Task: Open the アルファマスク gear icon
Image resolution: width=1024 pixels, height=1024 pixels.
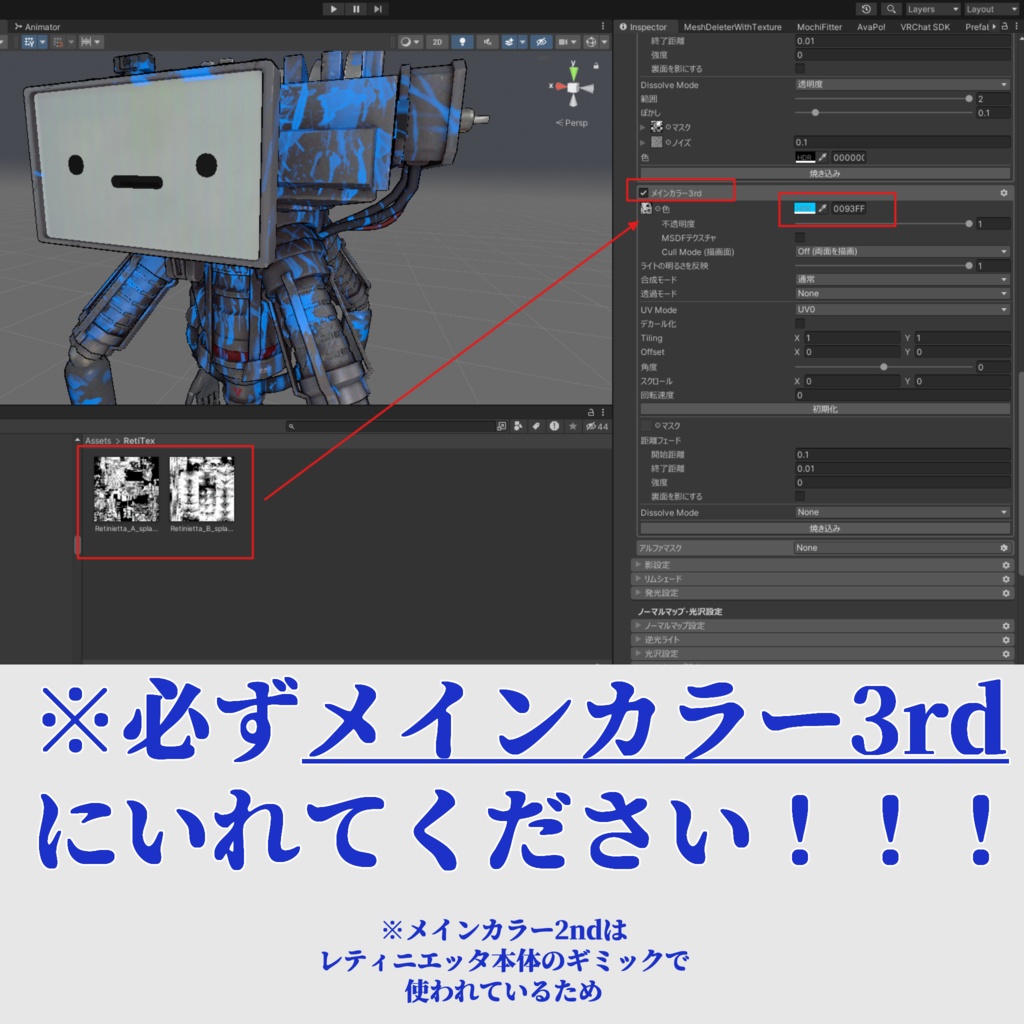Action: pos(1004,548)
